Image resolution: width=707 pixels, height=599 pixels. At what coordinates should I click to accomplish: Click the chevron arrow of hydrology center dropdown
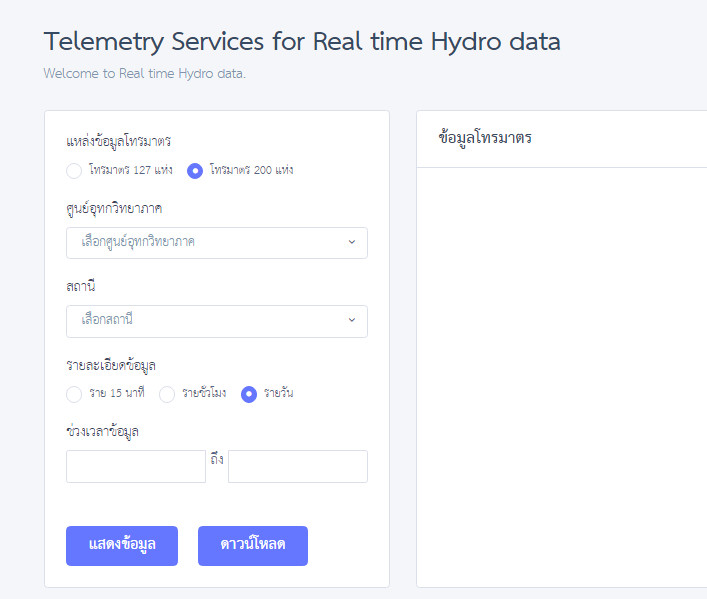352,242
